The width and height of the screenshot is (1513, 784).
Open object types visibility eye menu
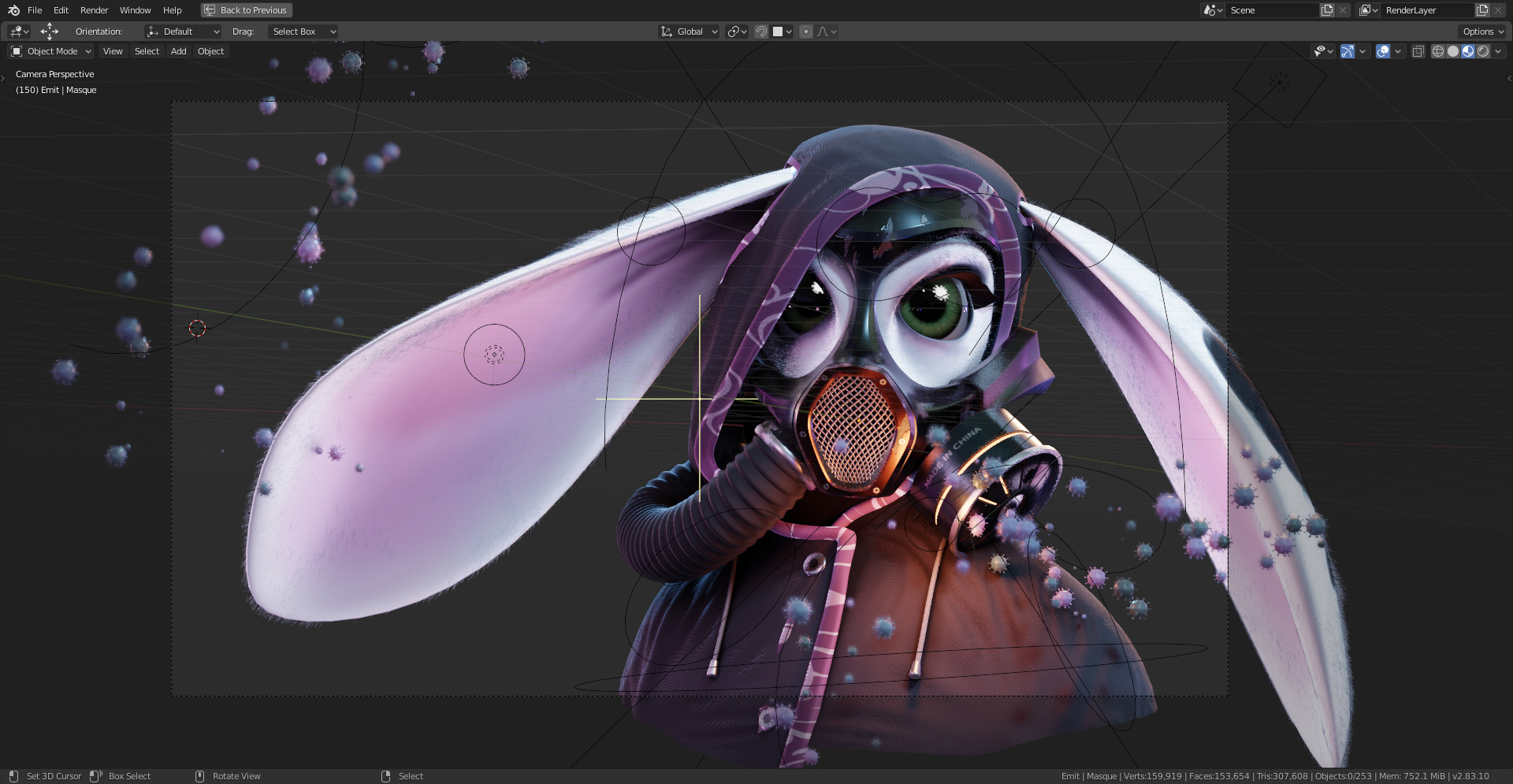1323,51
